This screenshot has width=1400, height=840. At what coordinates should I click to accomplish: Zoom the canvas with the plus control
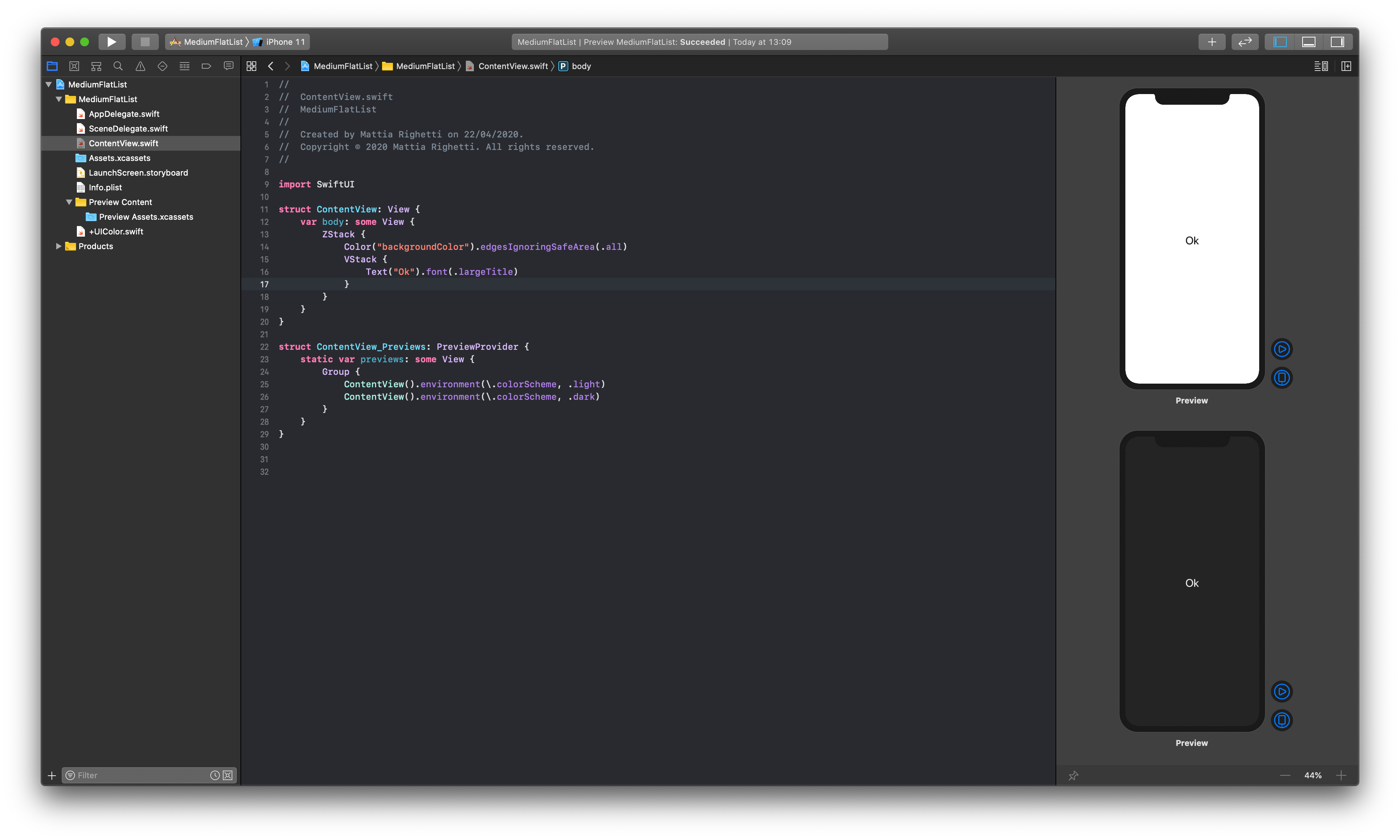click(1341, 775)
